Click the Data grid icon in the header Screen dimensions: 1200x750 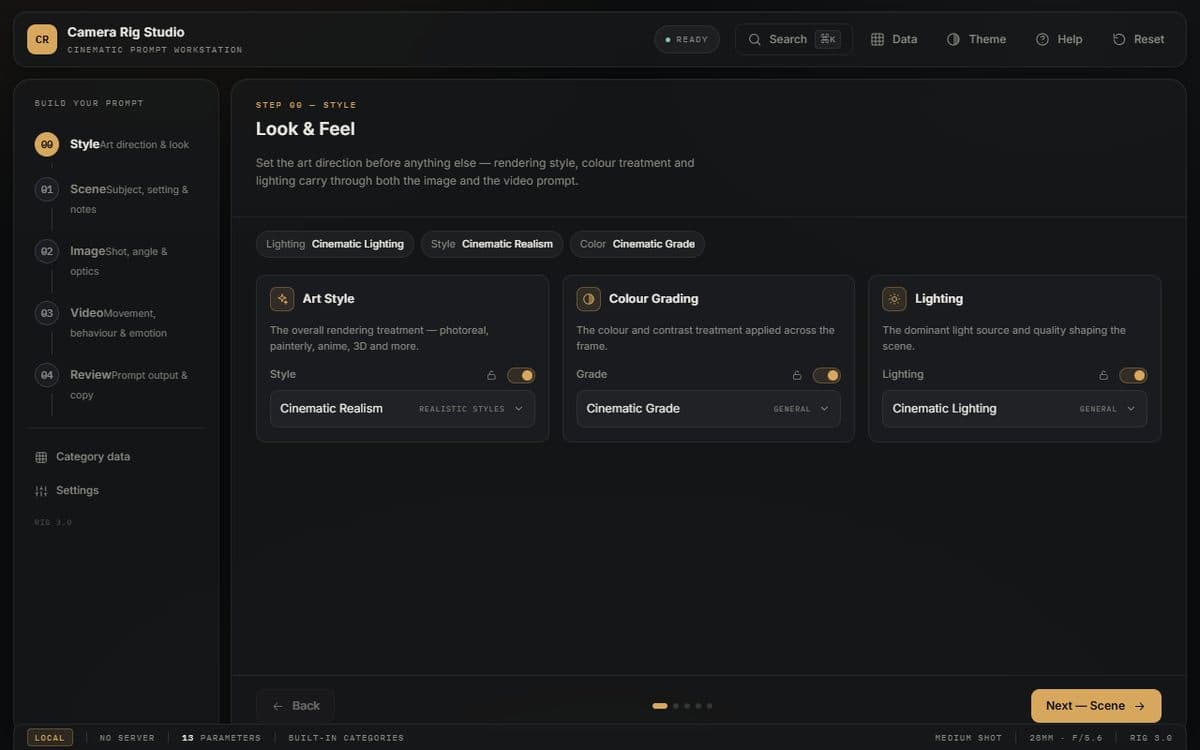(877, 39)
